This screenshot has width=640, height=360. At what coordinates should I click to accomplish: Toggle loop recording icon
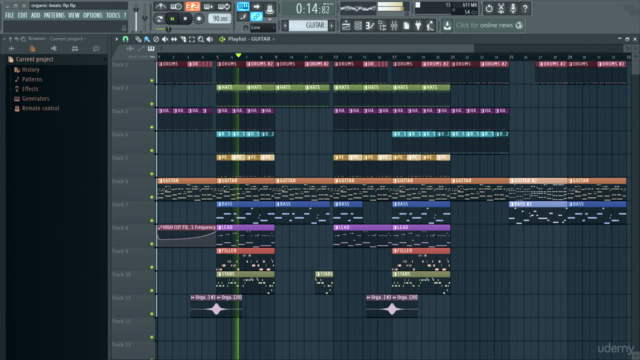pos(224,7)
